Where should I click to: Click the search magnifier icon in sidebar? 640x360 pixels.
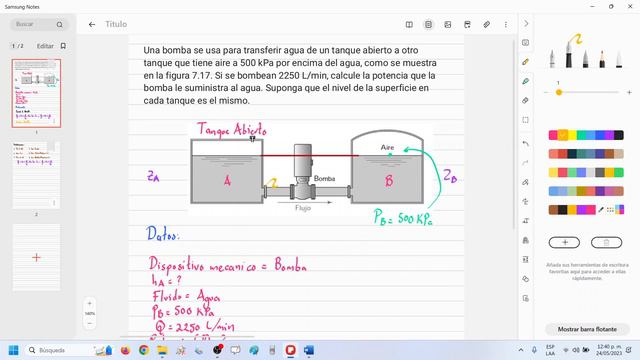pyautogui.click(x=60, y=24)
